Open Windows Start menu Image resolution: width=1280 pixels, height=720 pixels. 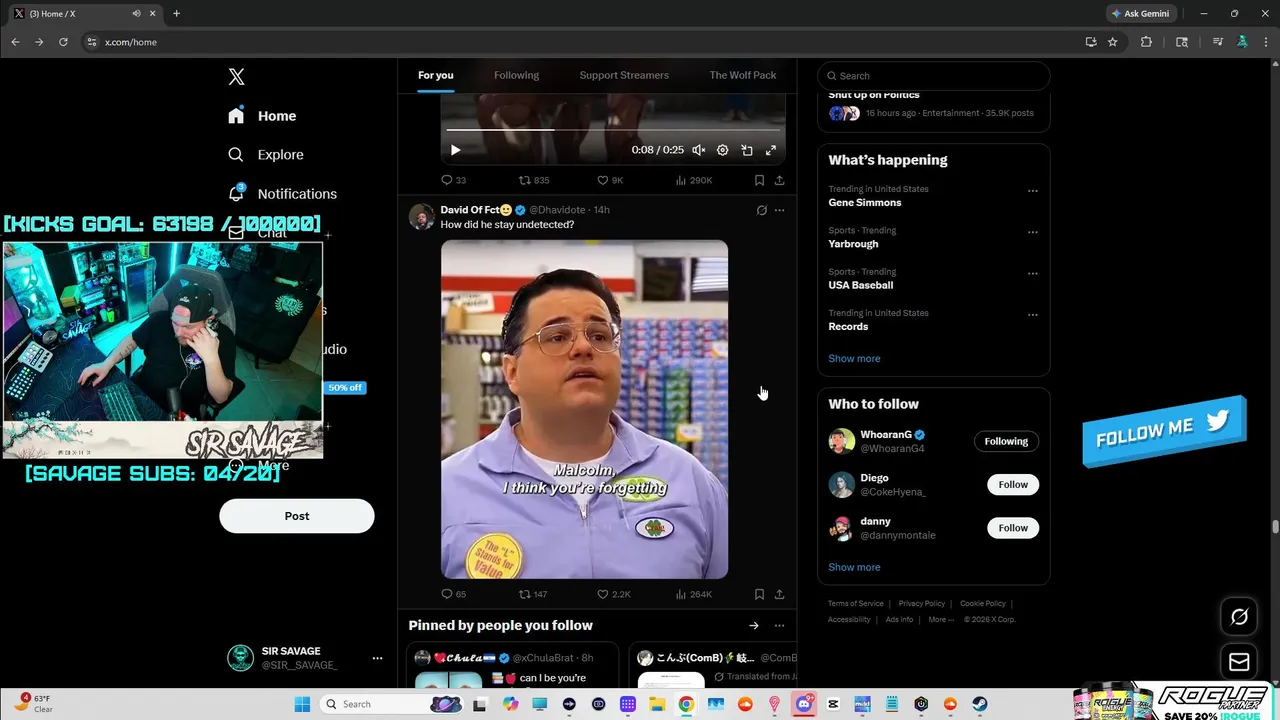(x=302, y=704)
